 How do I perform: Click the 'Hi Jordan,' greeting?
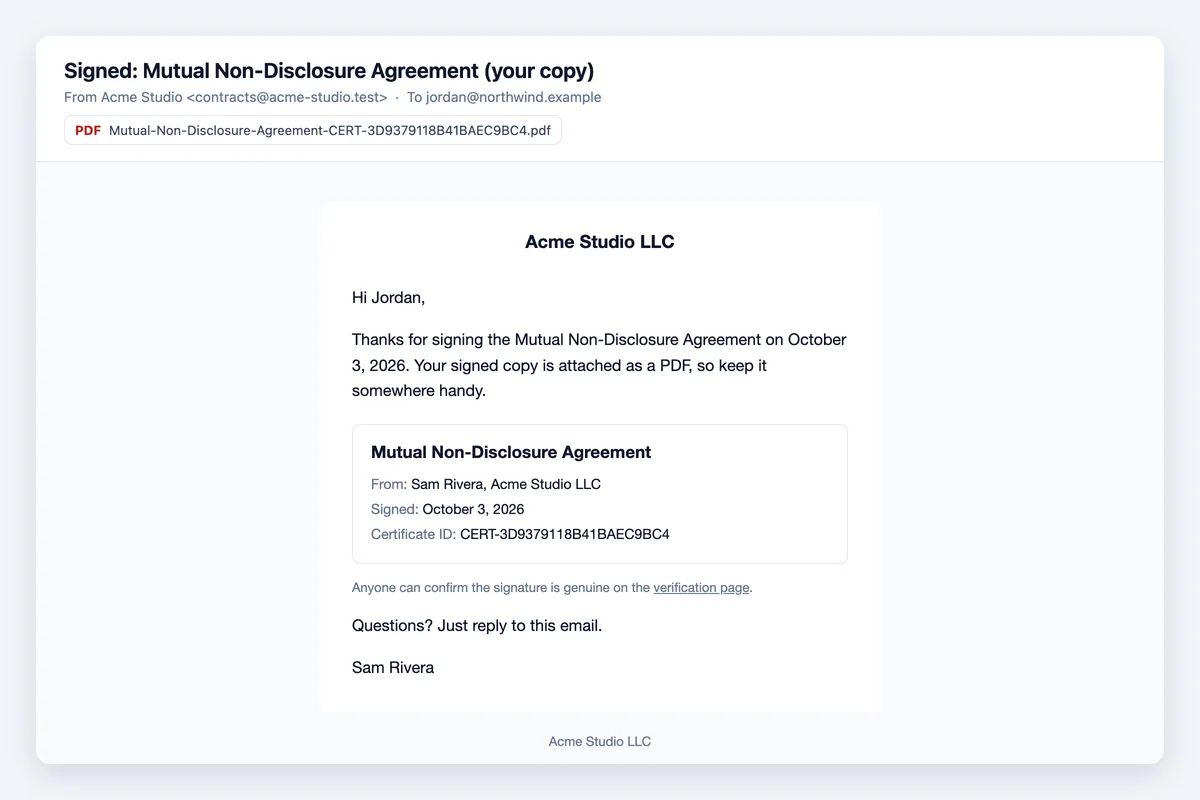pyautogui.click(x=389, y=297)
